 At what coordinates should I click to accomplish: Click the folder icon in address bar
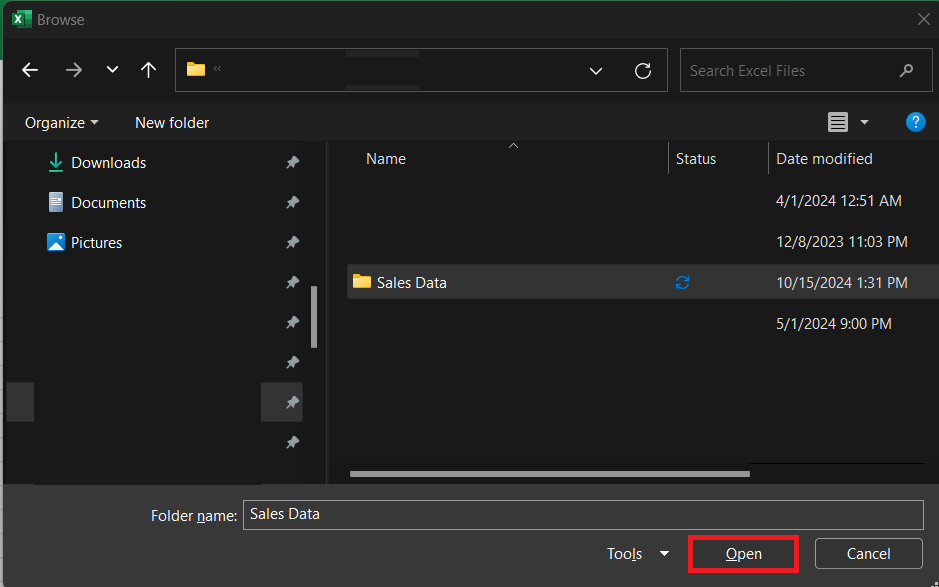pos(196,69)
